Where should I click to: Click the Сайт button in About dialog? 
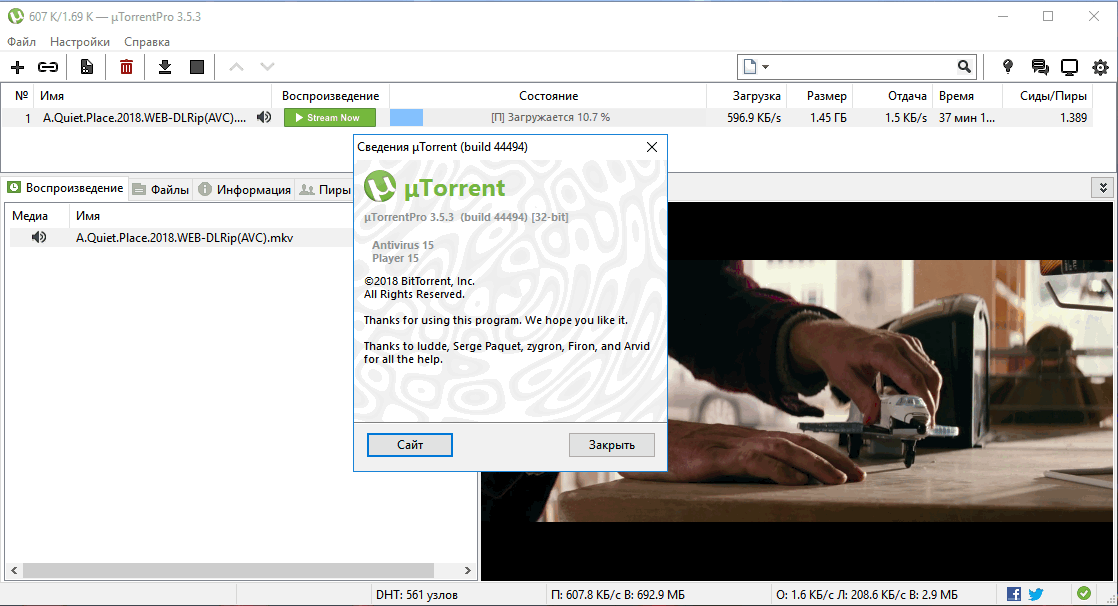click(410, 445)
